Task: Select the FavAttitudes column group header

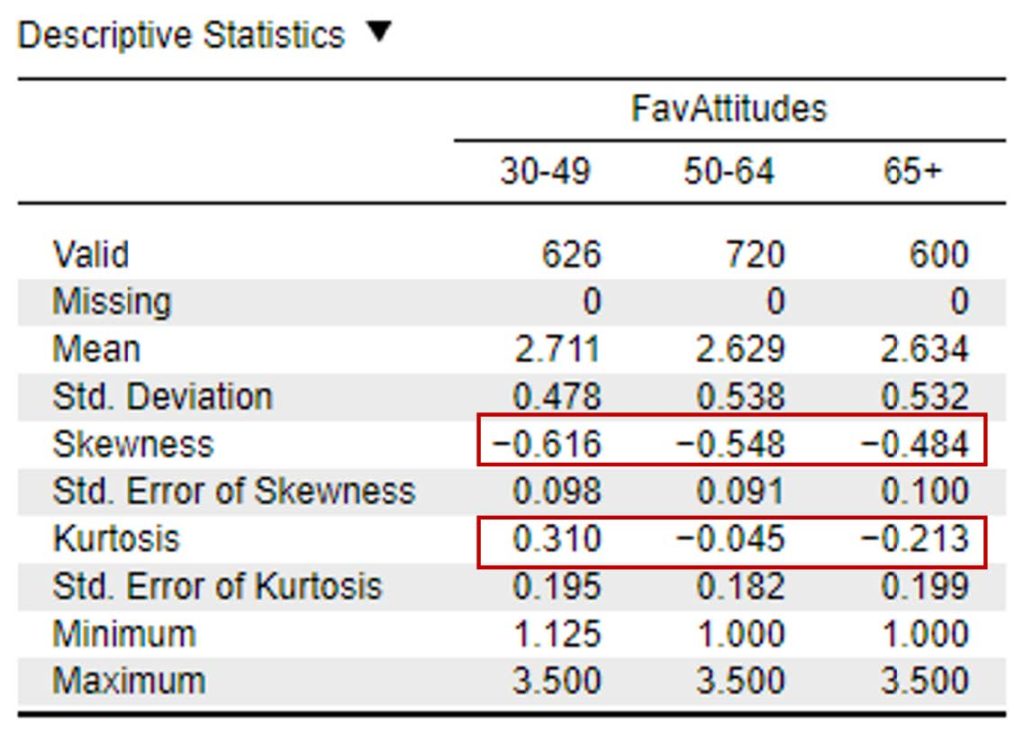Action: coord(729,109)
